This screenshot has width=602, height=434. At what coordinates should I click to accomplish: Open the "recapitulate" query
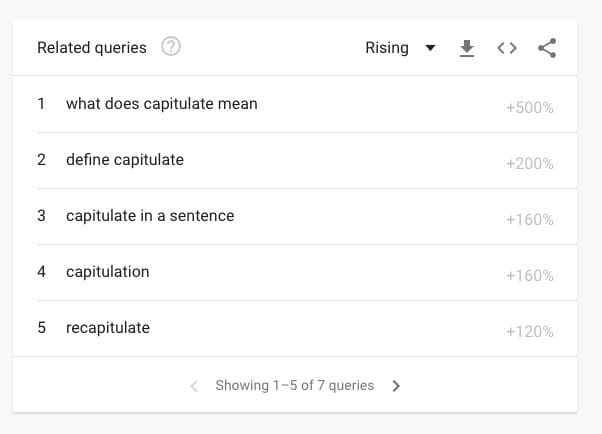pos(107,328)
